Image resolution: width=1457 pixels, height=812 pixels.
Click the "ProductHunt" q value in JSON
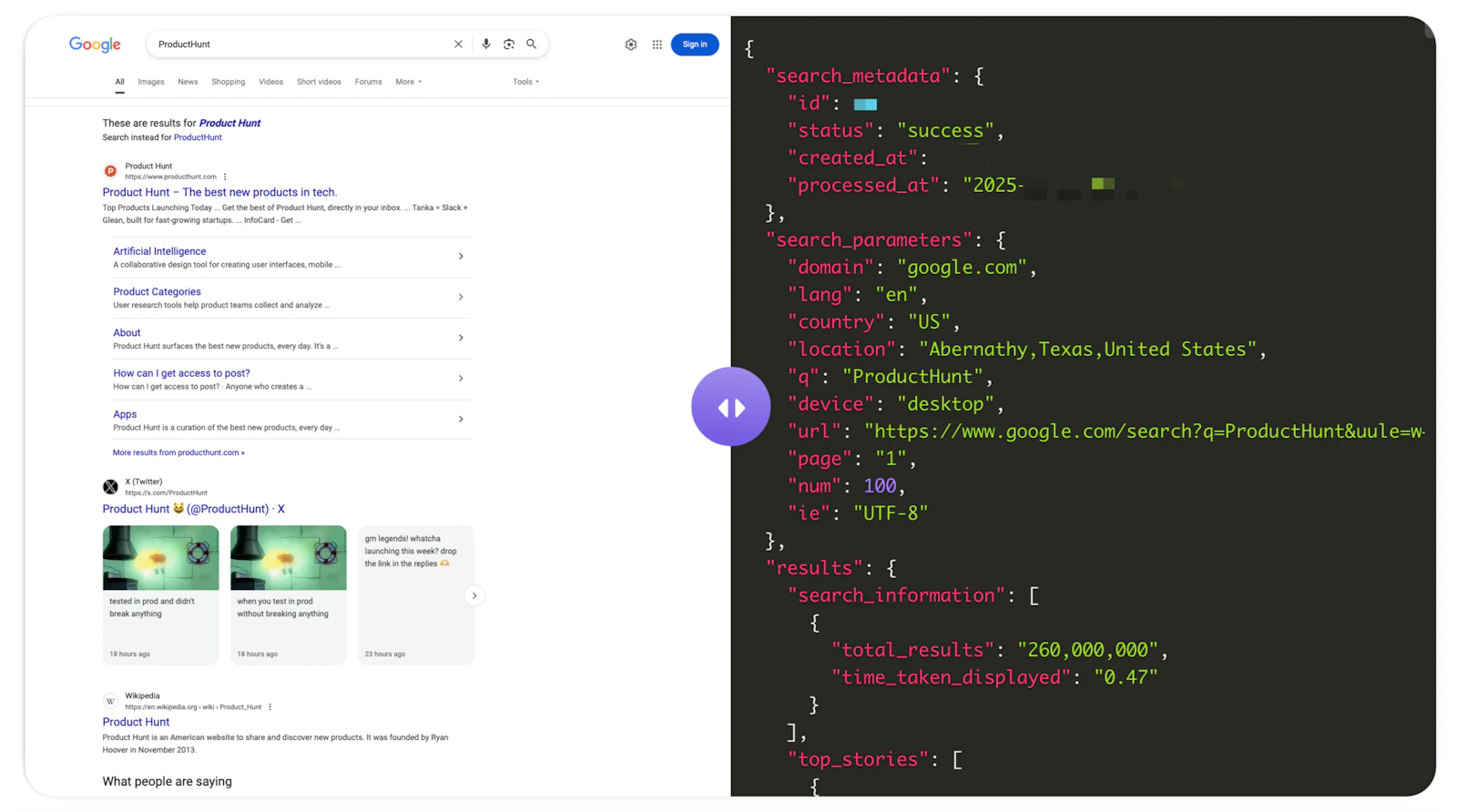point(912,376)
